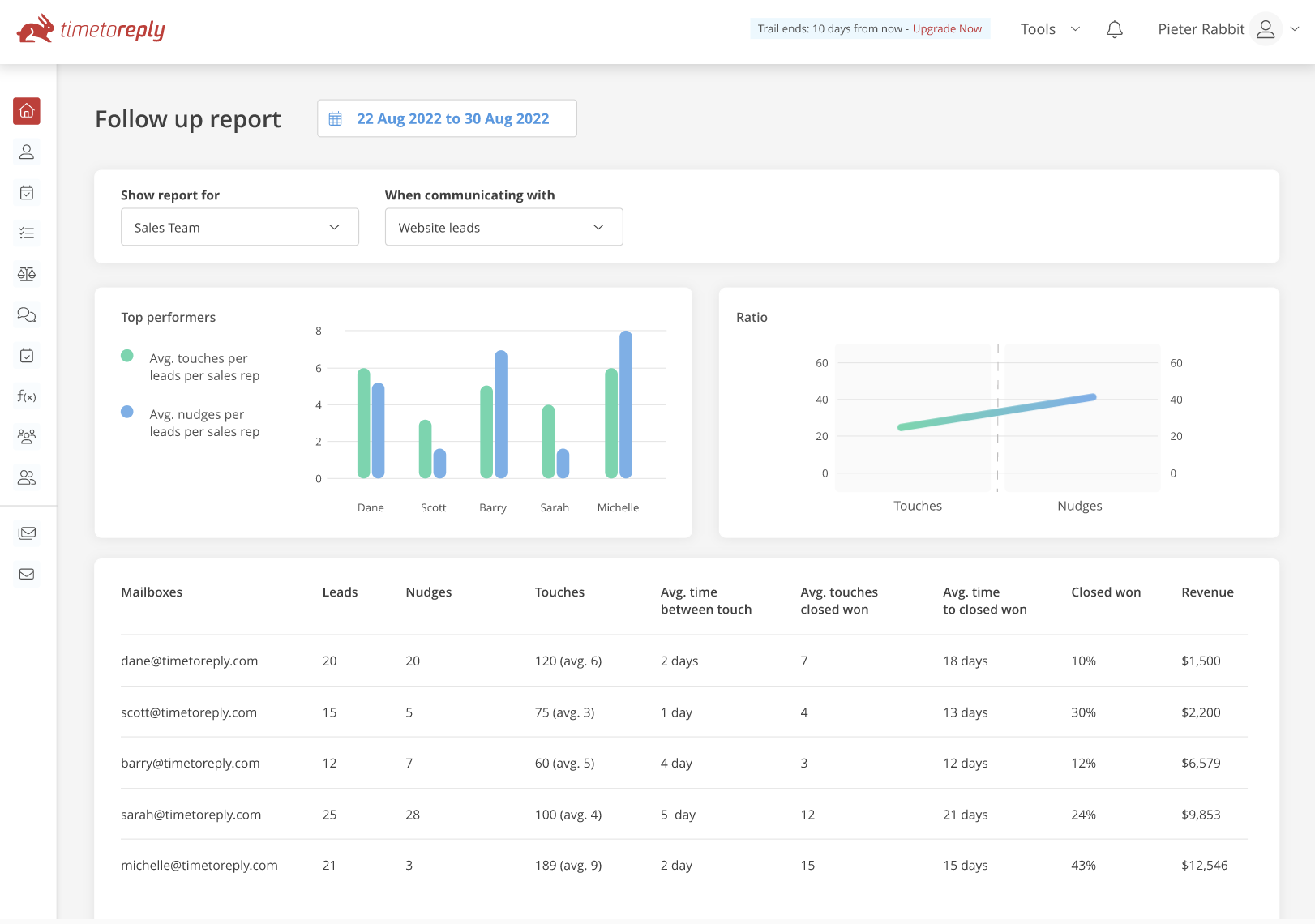Click the Avg. time between touch header

point(706,601)
